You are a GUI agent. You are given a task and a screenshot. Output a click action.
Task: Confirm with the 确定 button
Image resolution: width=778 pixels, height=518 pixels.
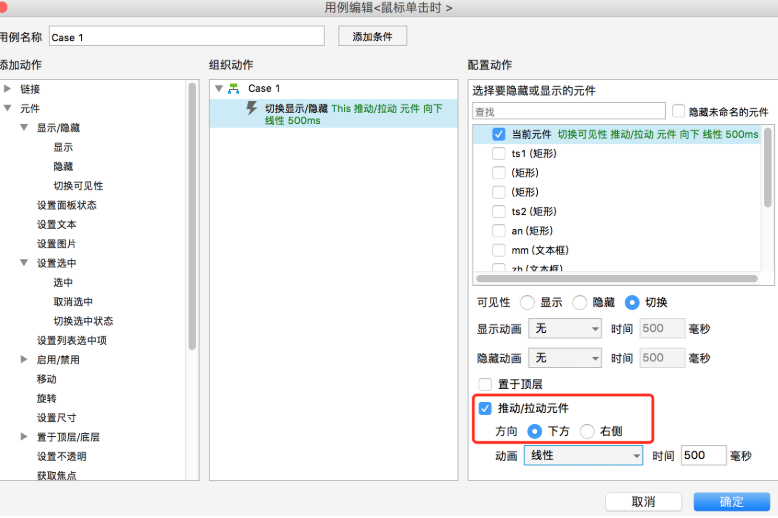click(732, 502)
